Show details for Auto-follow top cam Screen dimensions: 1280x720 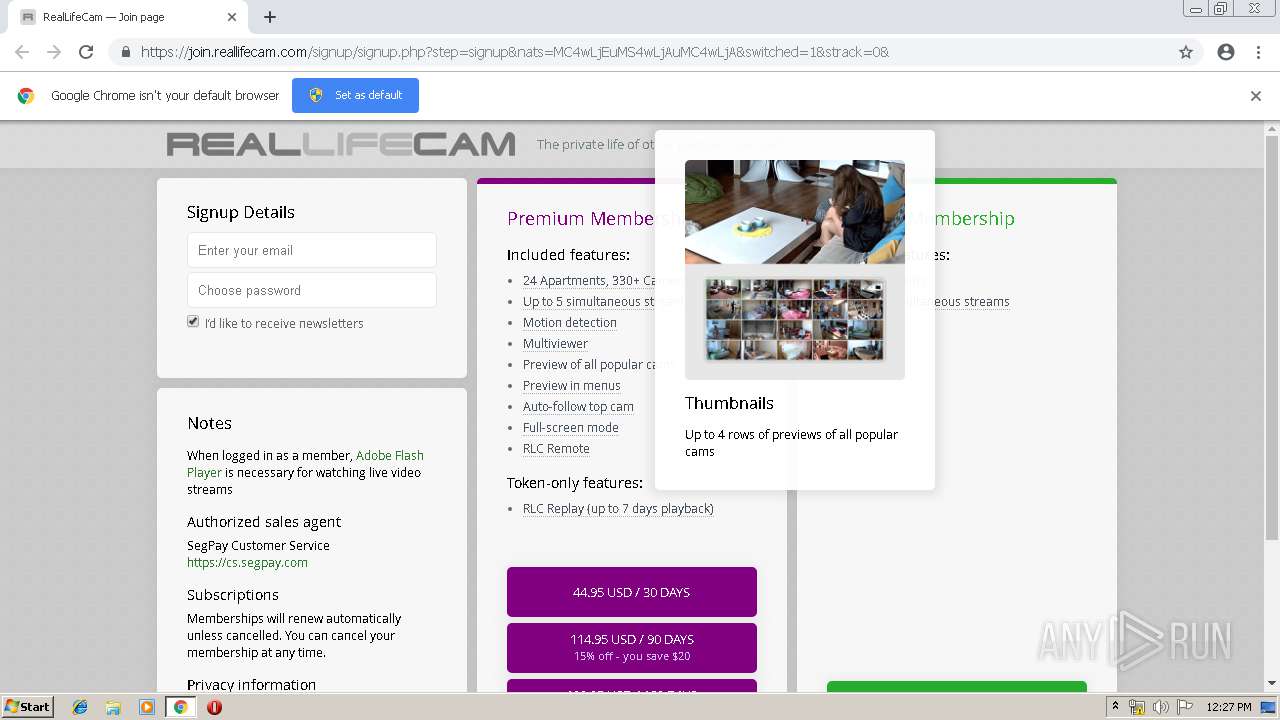point(578,406)
